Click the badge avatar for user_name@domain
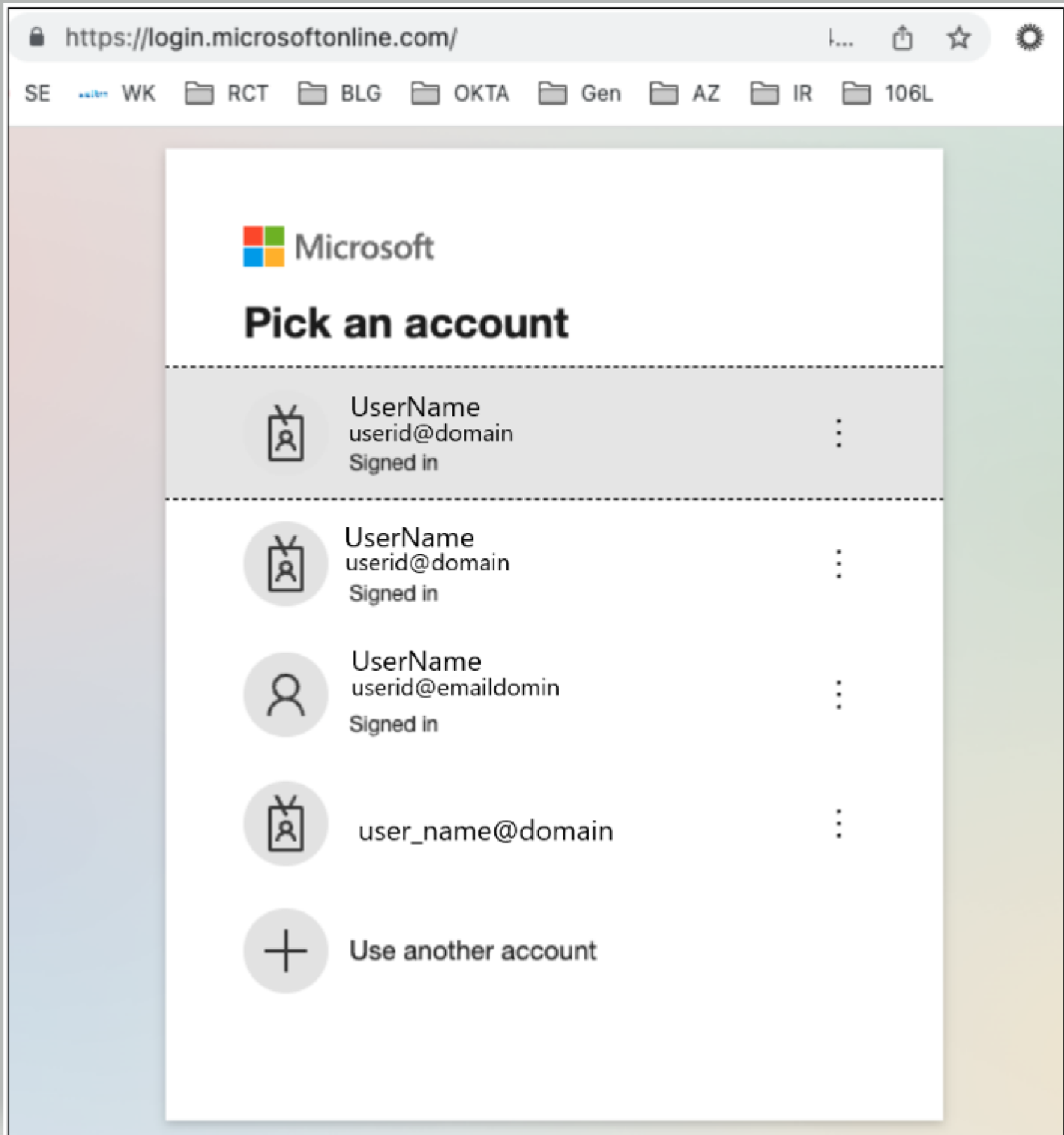This screenshot has height=1135, width=1064. [285, 825]
